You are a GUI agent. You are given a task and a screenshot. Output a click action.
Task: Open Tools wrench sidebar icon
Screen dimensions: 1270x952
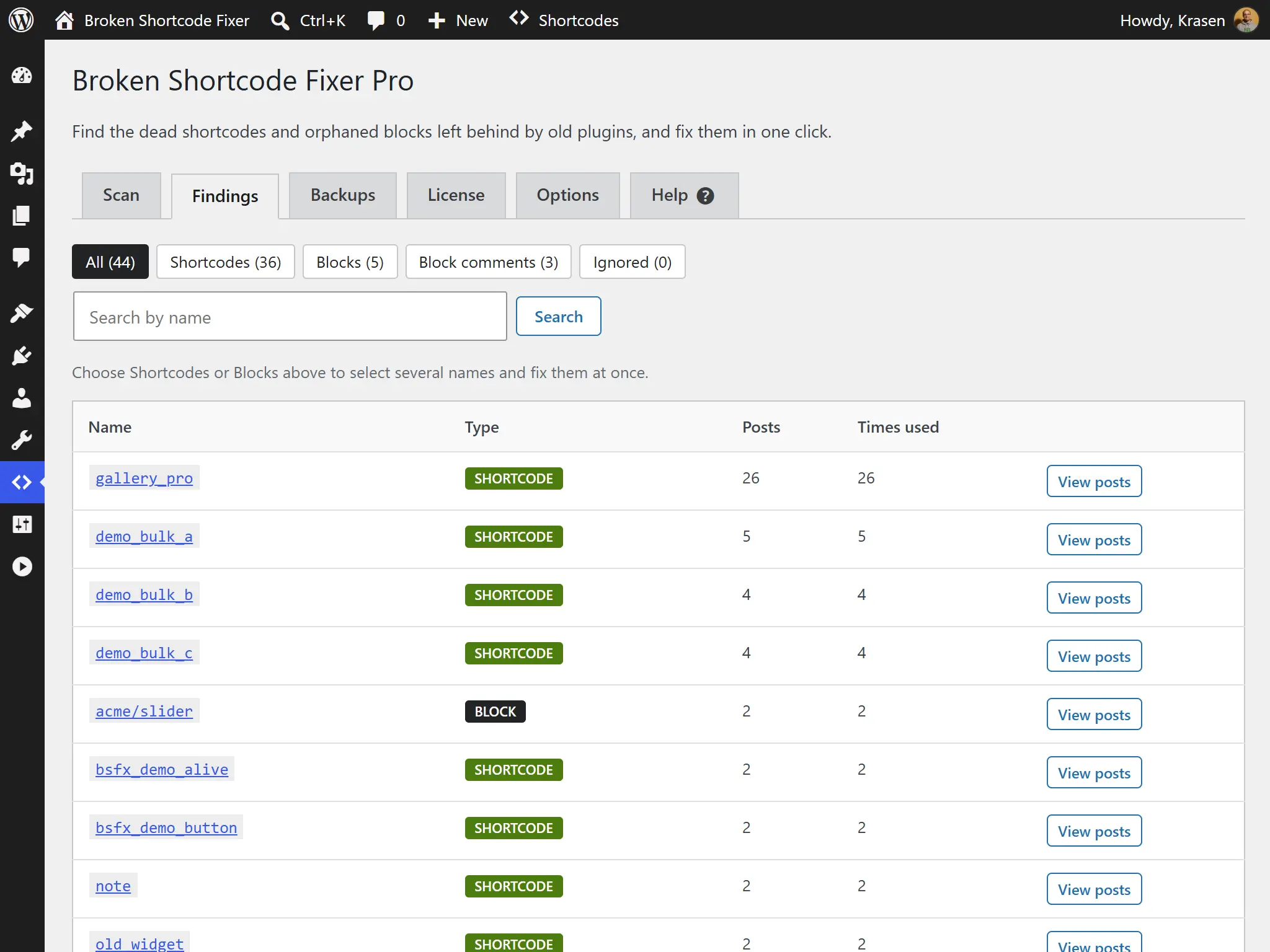pos(22,440)
